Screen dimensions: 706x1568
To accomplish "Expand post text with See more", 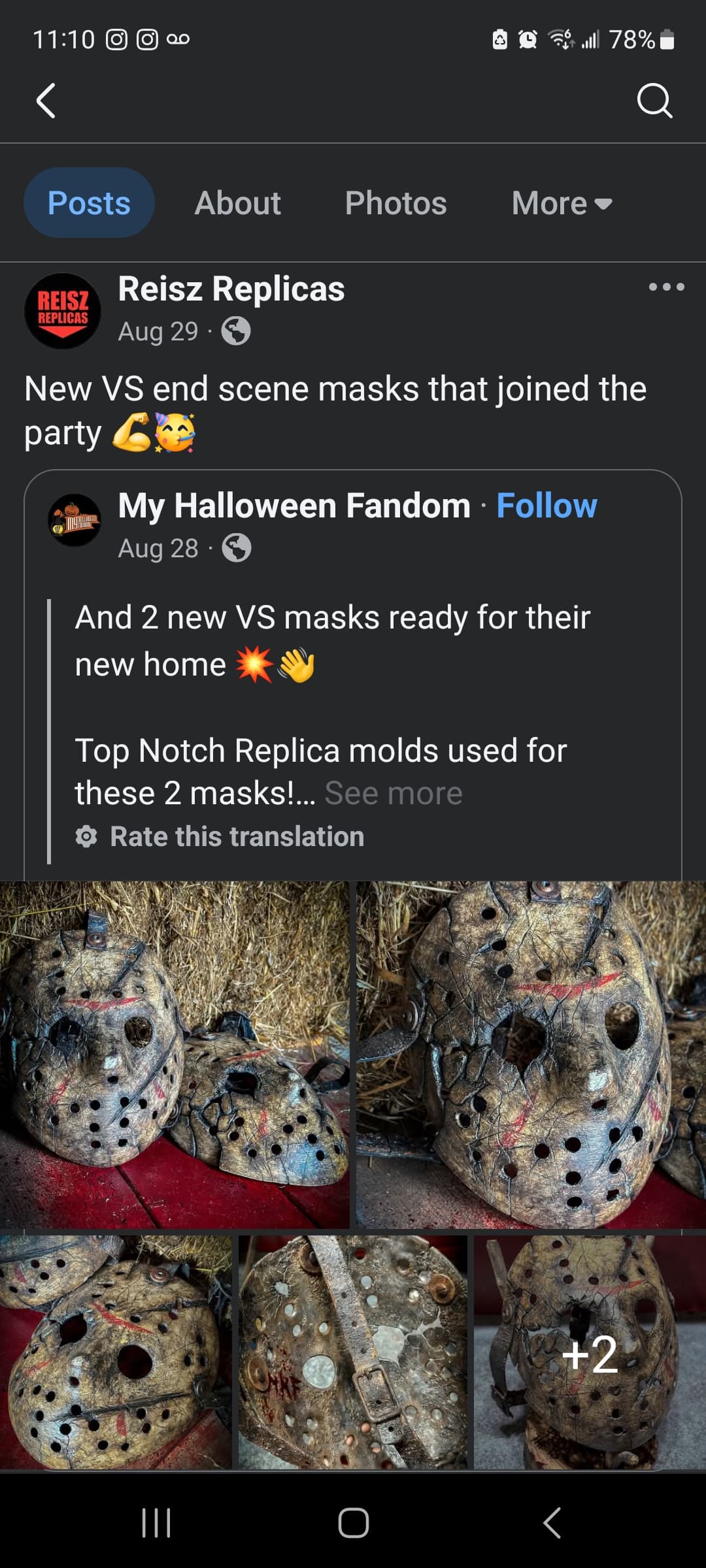I will [x=394, y=793].
